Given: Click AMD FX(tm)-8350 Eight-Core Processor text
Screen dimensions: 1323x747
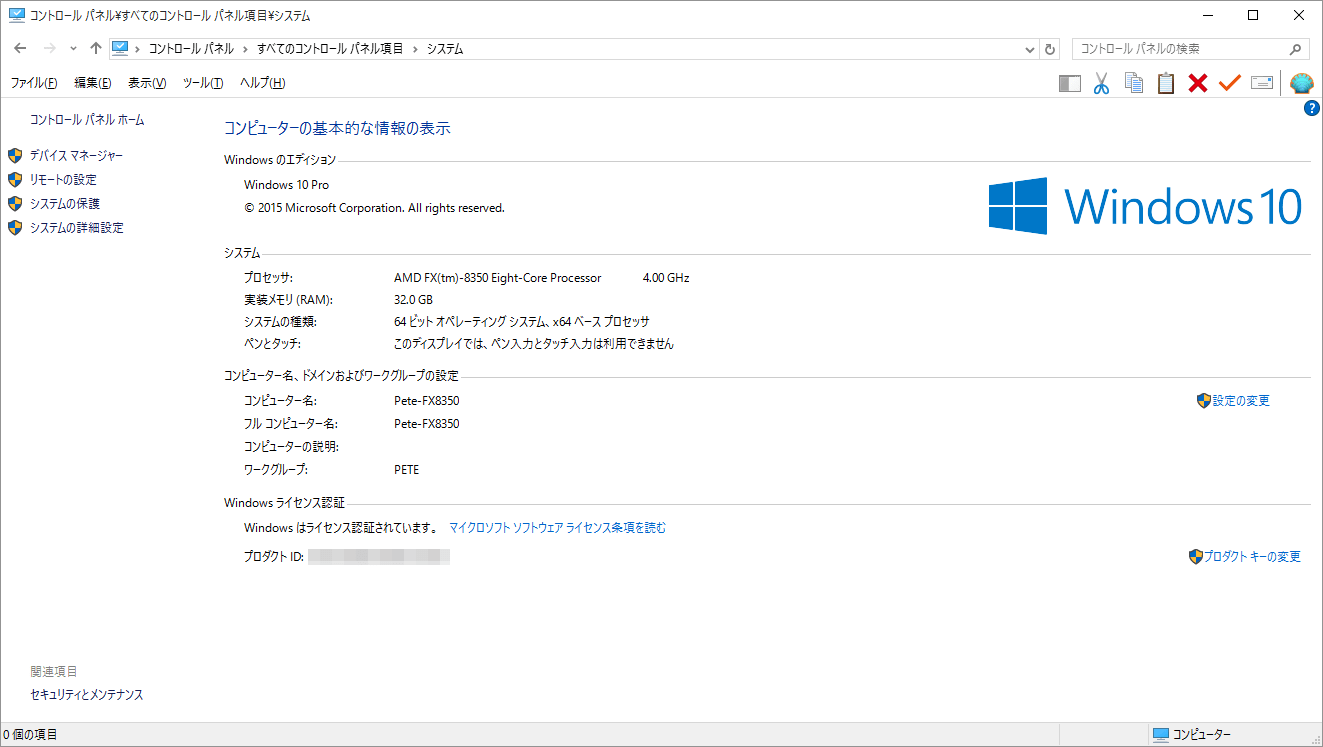Looking at the screenshot, I should point(498,278).
